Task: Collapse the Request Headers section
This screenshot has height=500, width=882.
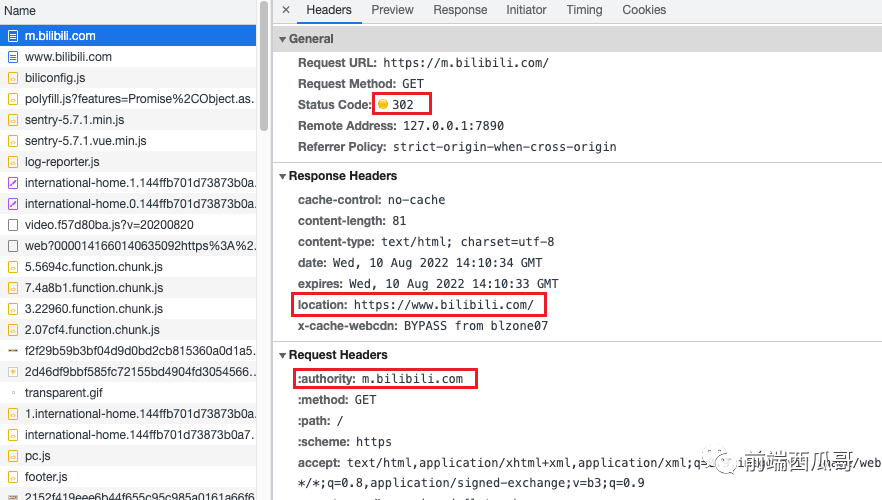Action: click(282, 355)
